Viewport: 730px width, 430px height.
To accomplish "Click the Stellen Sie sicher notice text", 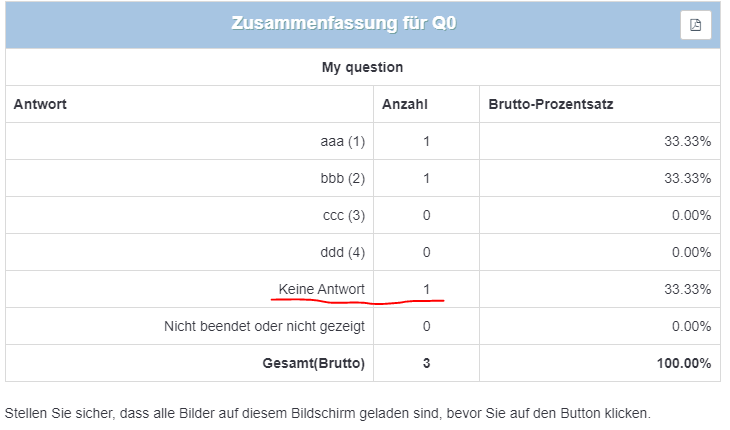I will pos(327,413).
